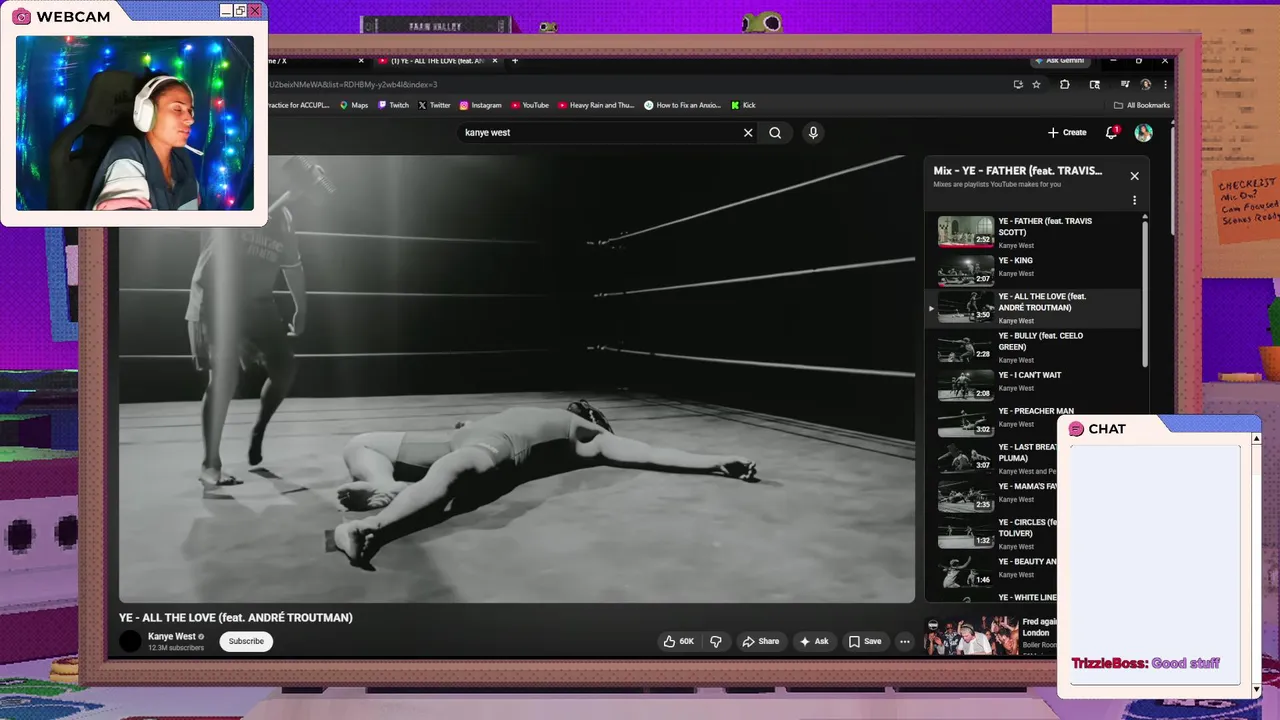Select YE - ALL THE LOVE playlist entry
This screenshot has height=720, width=1280.
1034,308
